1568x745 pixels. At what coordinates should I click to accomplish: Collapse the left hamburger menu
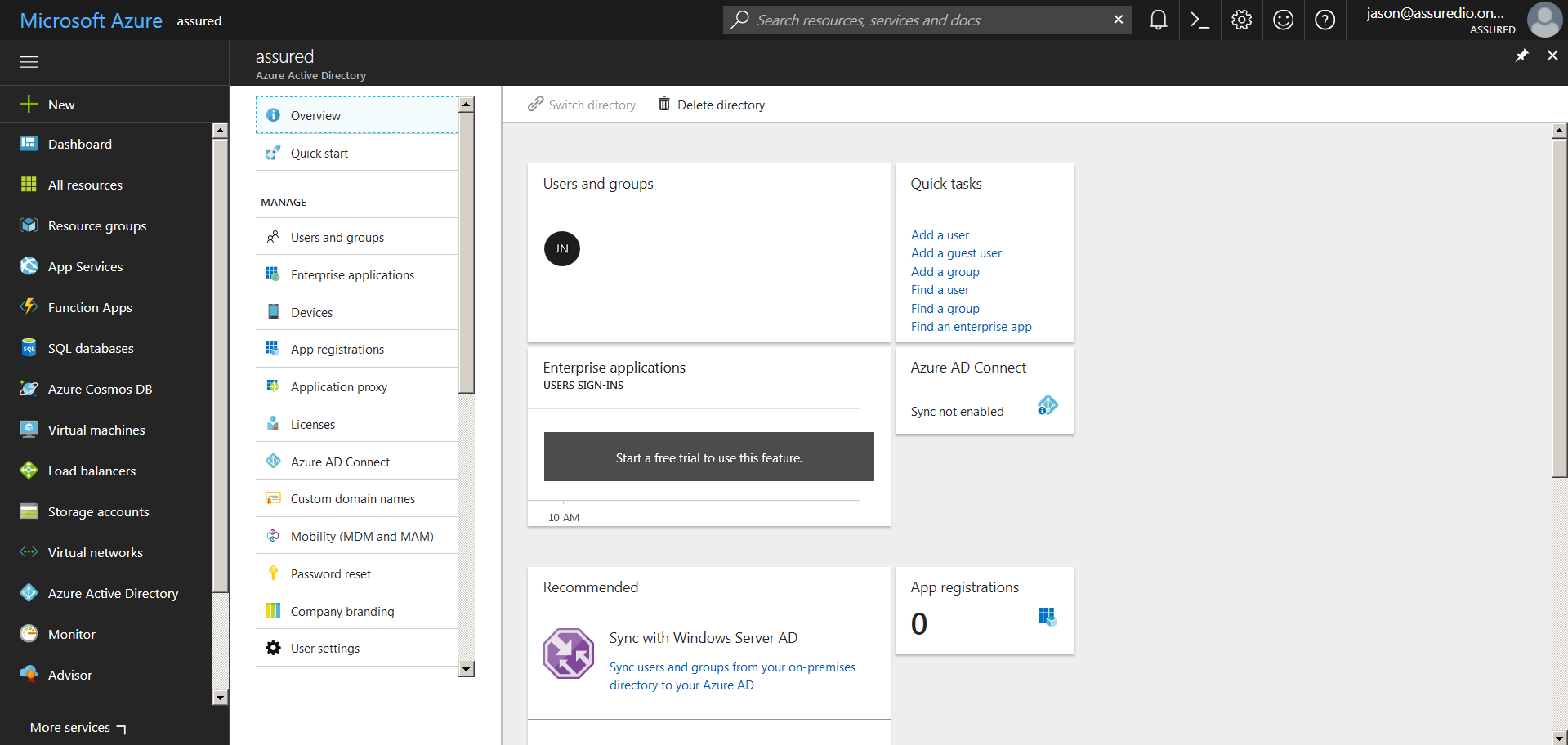tap(29, 62)
